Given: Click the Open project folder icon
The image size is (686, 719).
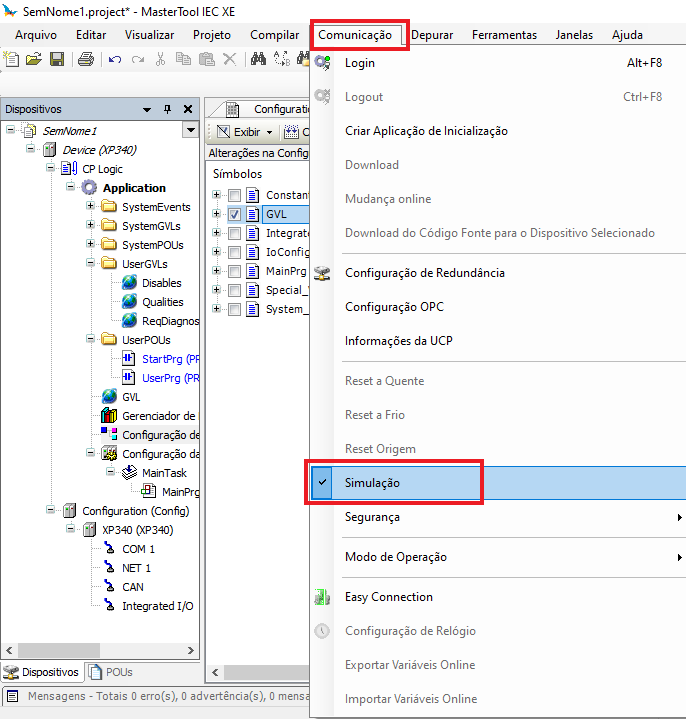Looking at the screenshot, I should coord(34,59).
